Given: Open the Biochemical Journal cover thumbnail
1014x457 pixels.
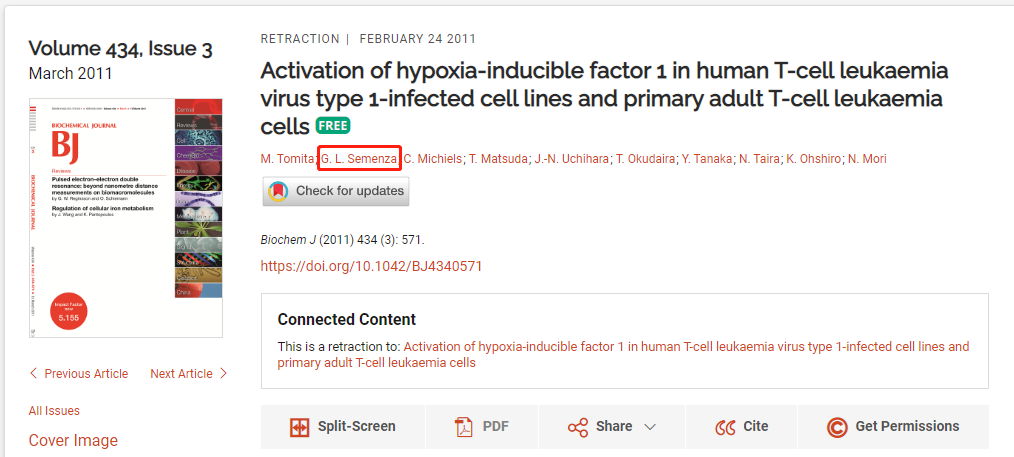Looking at the screenshot, I should tap(125, 218).
